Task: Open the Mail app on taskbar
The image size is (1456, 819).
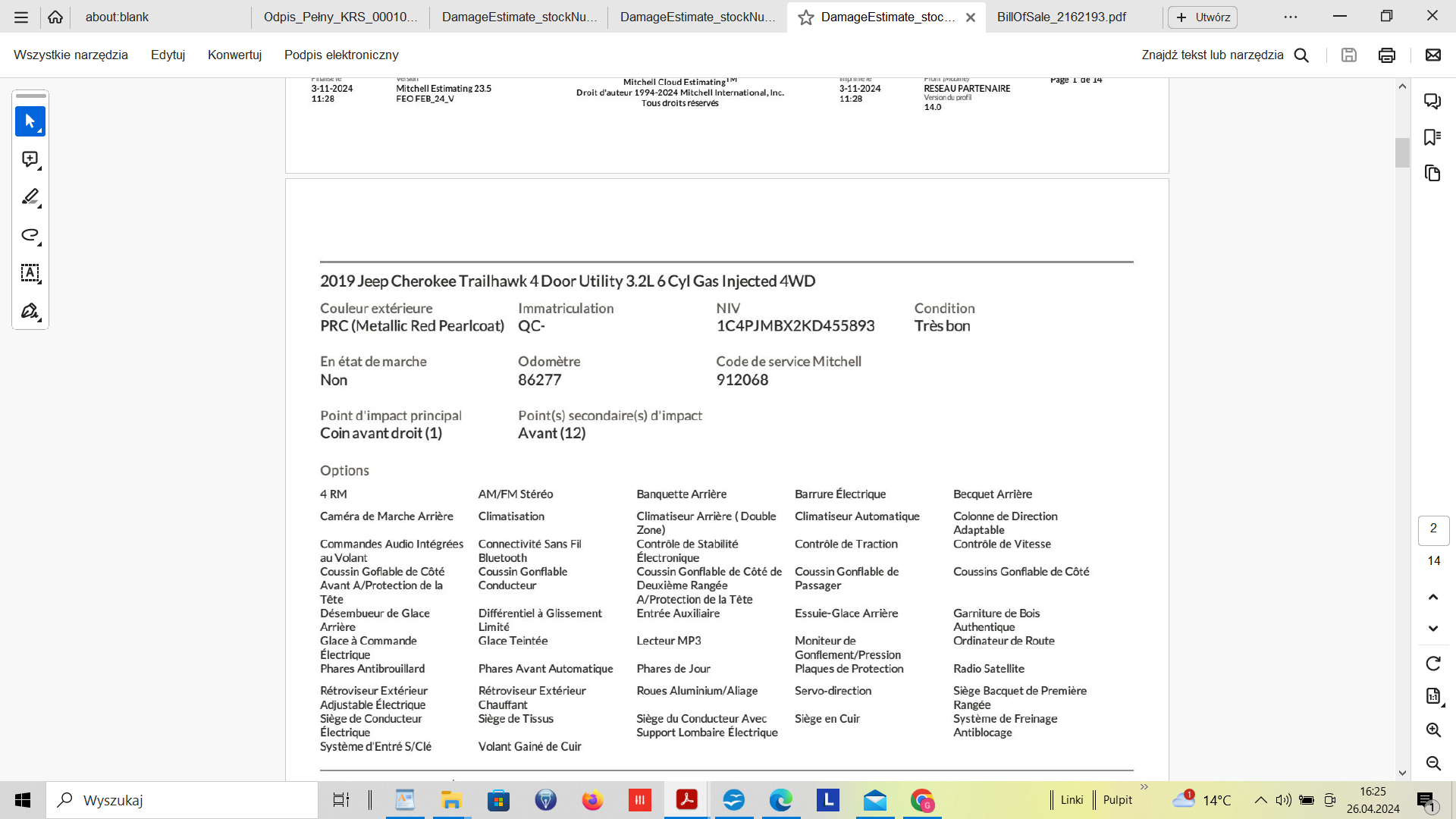Action: point(875,800)
